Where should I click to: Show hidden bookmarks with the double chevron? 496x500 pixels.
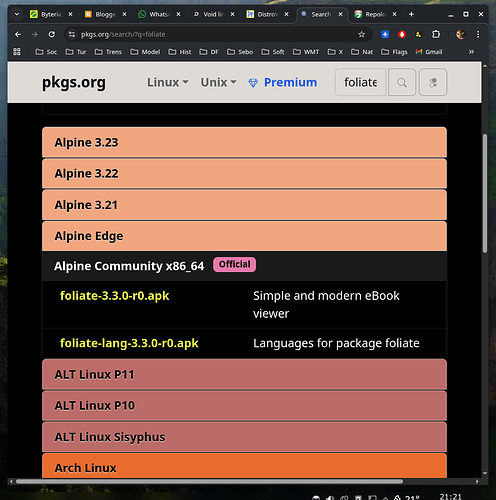tap(471, 52)
